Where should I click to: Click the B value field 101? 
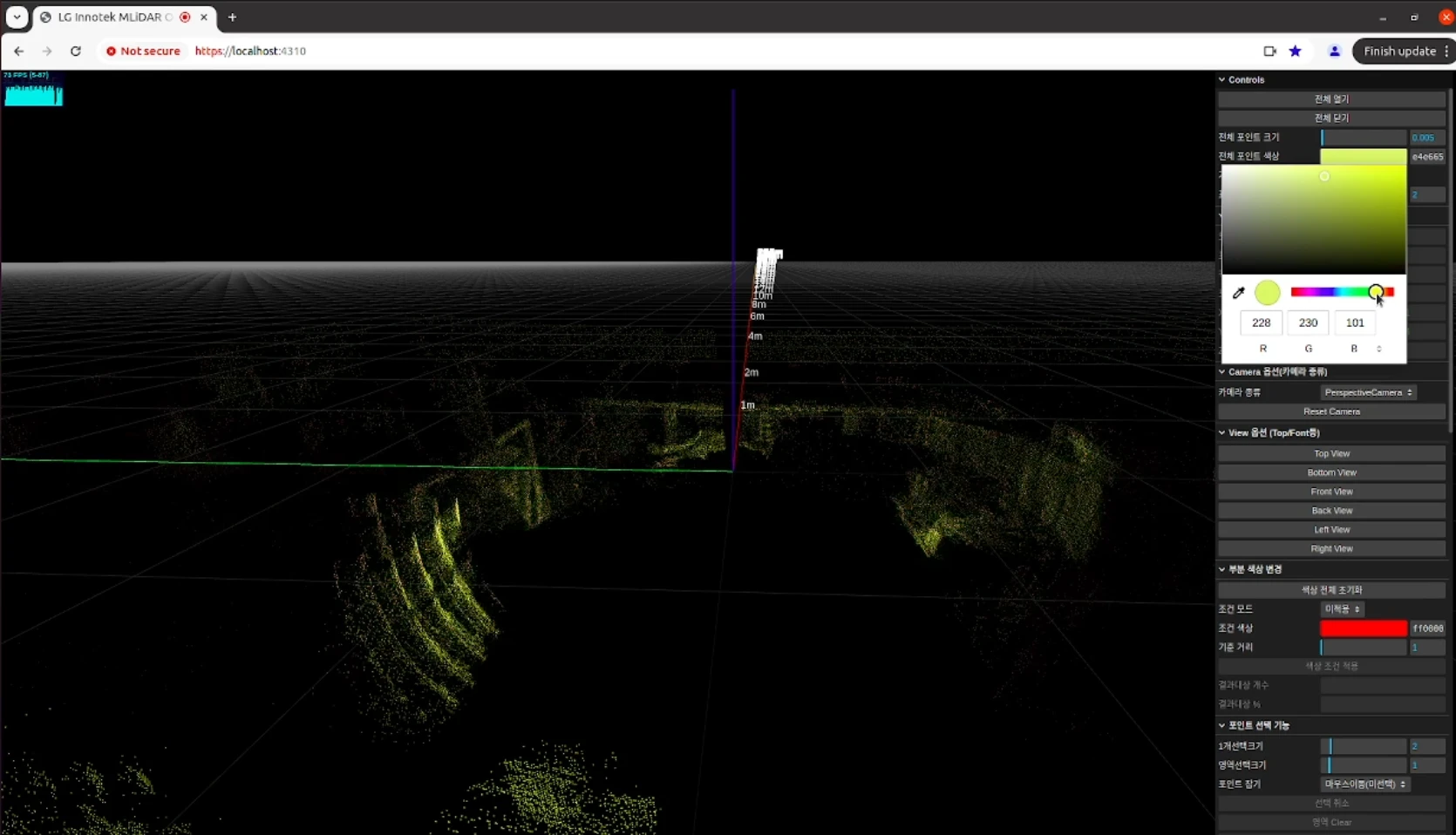tap(1355, 322)
